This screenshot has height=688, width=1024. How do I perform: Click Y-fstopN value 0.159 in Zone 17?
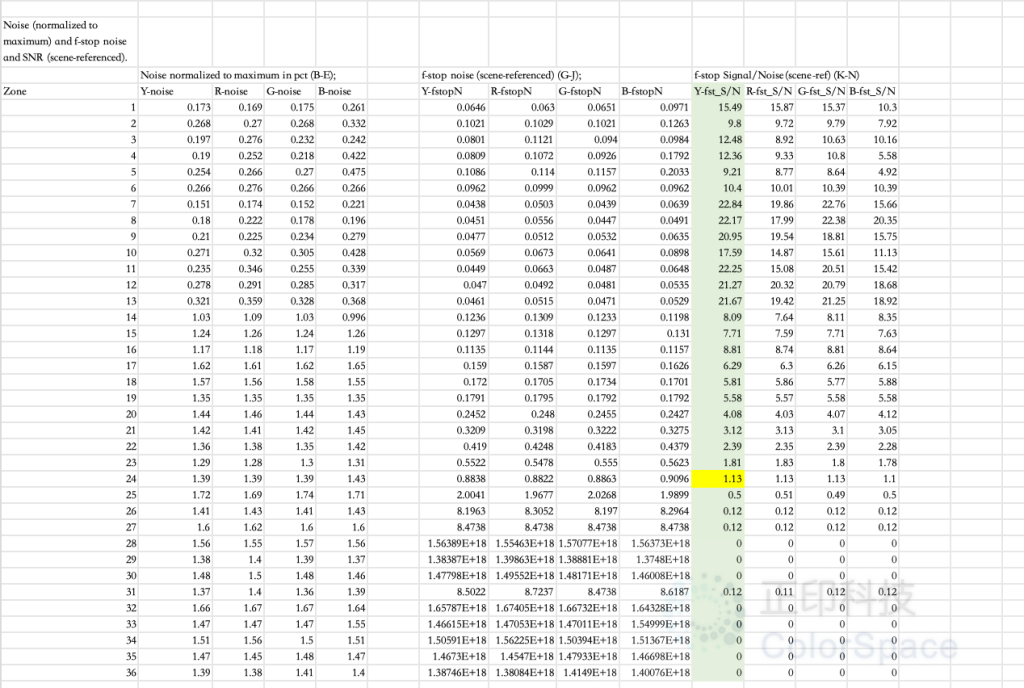(454, 366)
